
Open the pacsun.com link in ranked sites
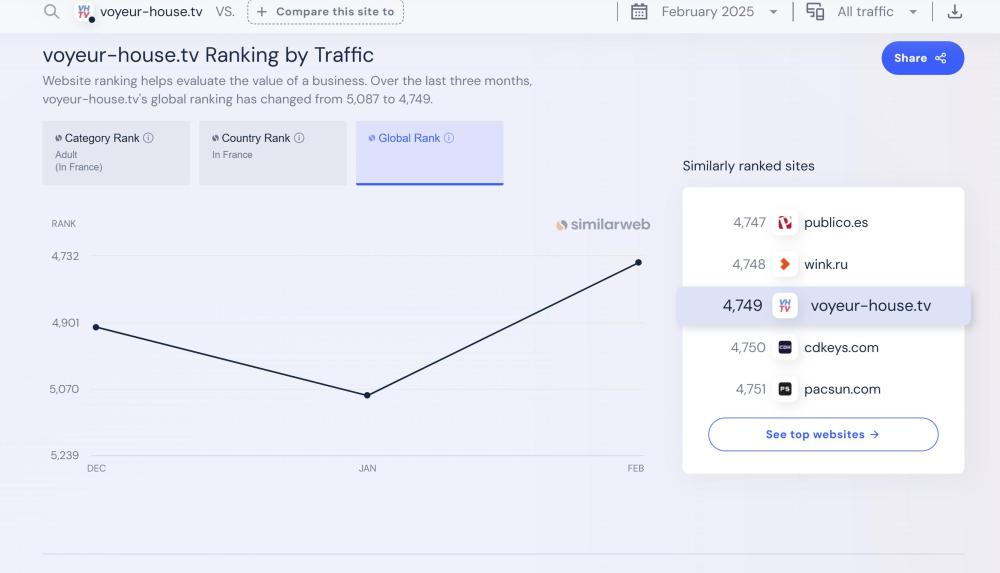842,390
